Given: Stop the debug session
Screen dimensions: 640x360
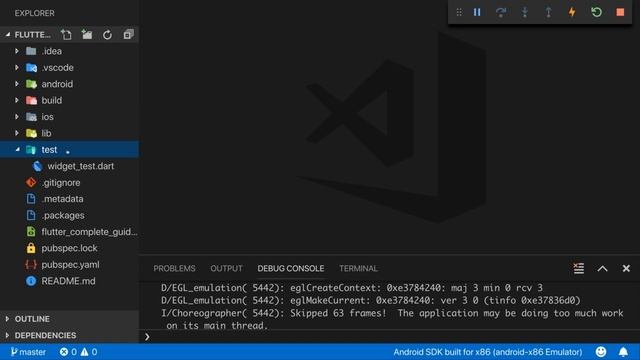Looking at the screenshot, I should coord(620,12).
